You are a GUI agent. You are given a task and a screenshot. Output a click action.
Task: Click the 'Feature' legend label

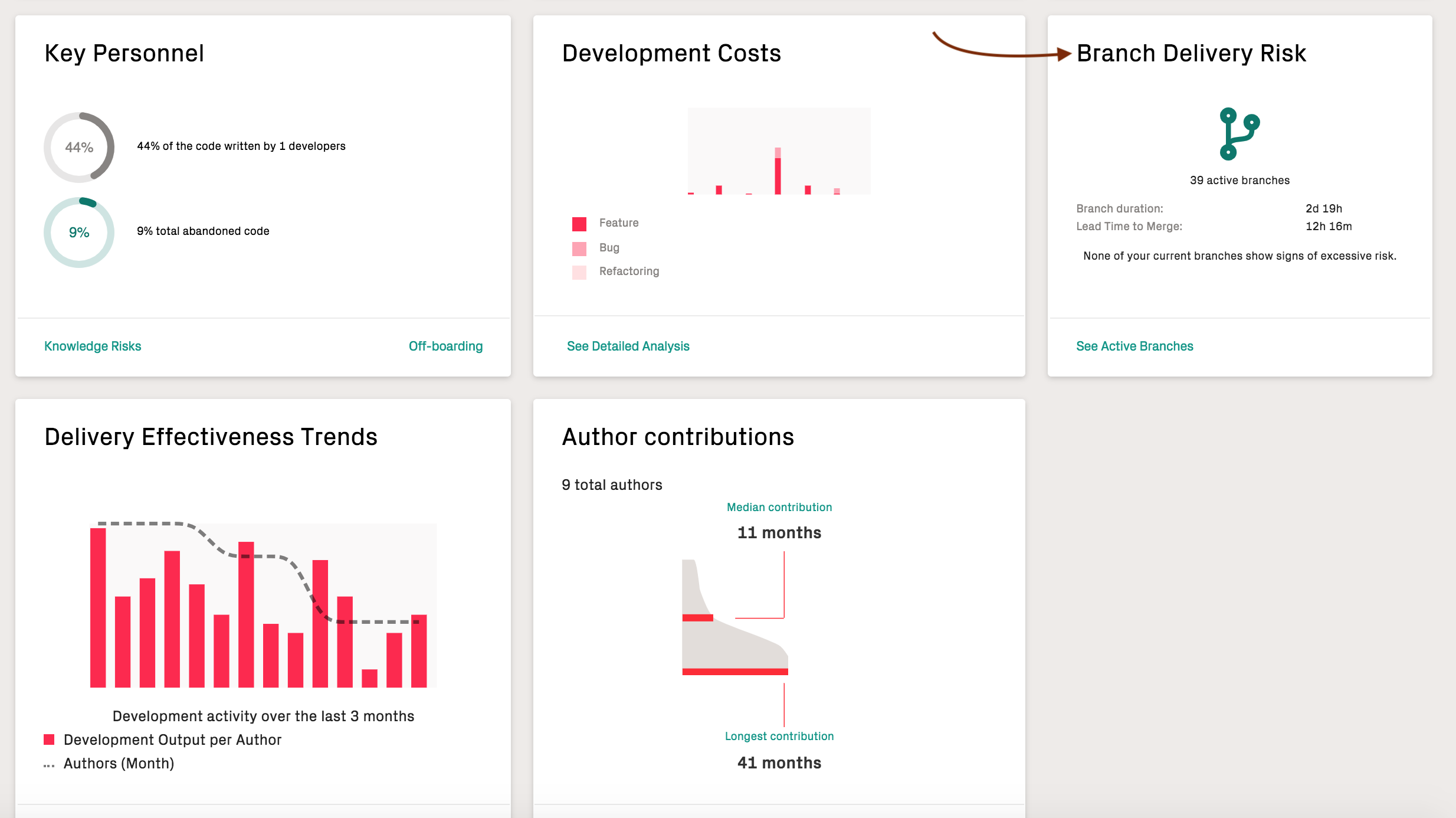(x=619, y=223)
